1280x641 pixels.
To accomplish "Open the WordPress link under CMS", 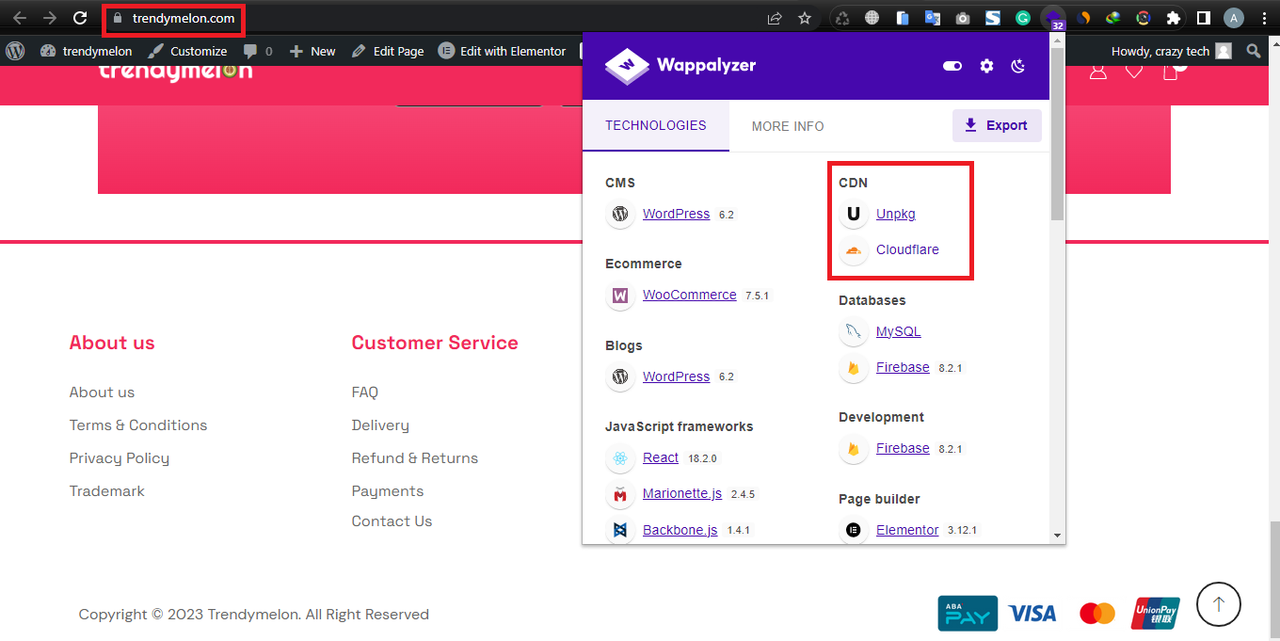I will [x=676, y=214].
